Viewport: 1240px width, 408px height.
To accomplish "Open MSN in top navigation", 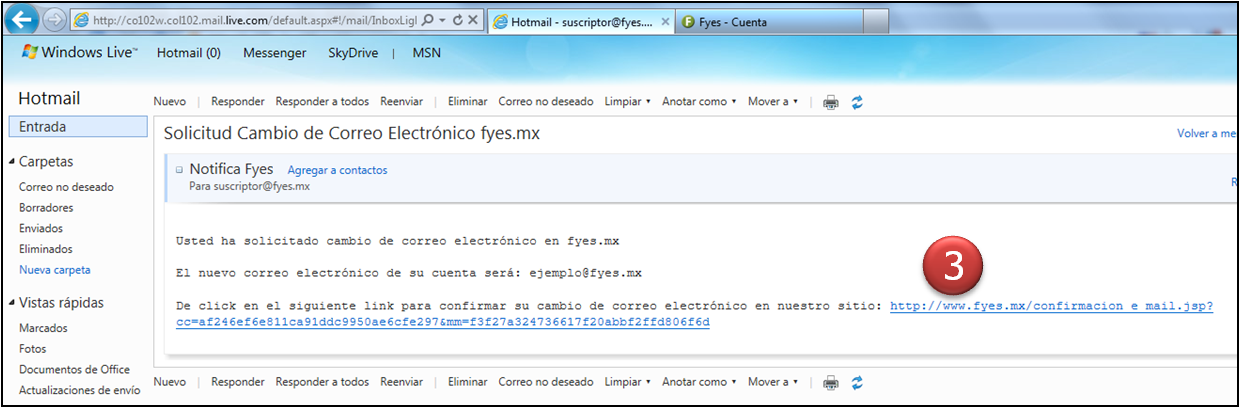I will pos(426,53).
